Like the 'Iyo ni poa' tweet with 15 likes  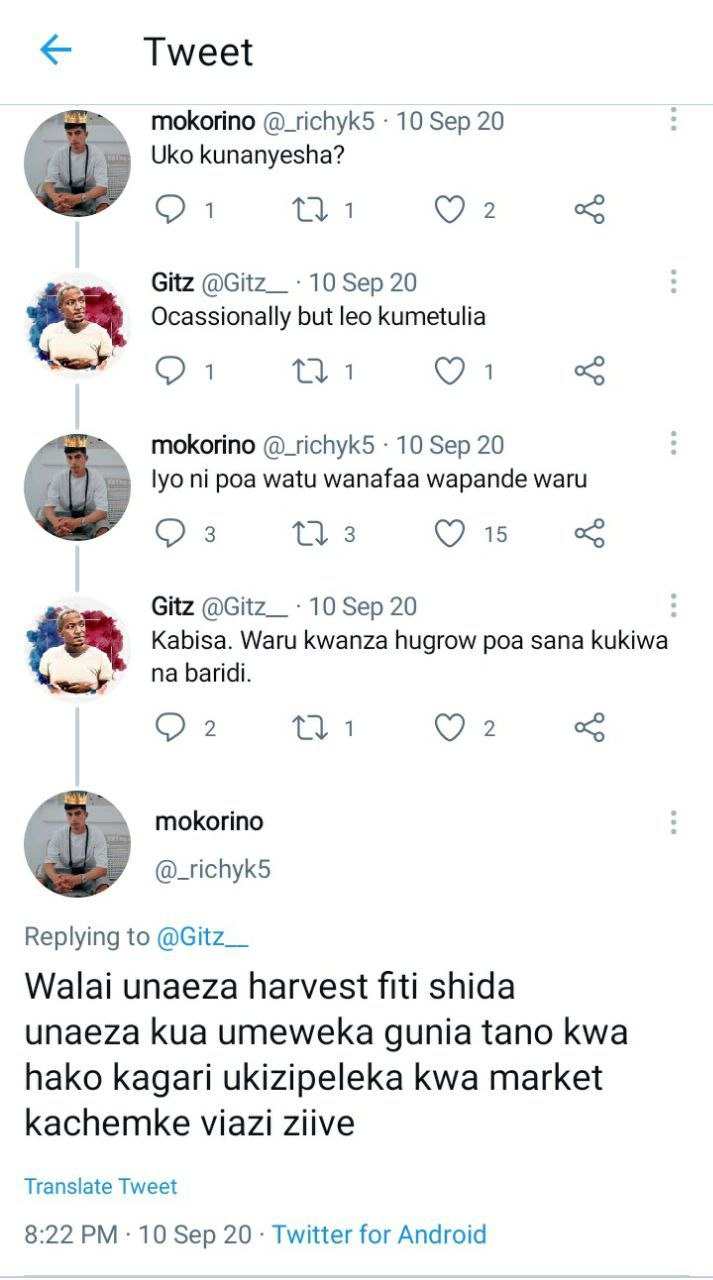(450, 534)
